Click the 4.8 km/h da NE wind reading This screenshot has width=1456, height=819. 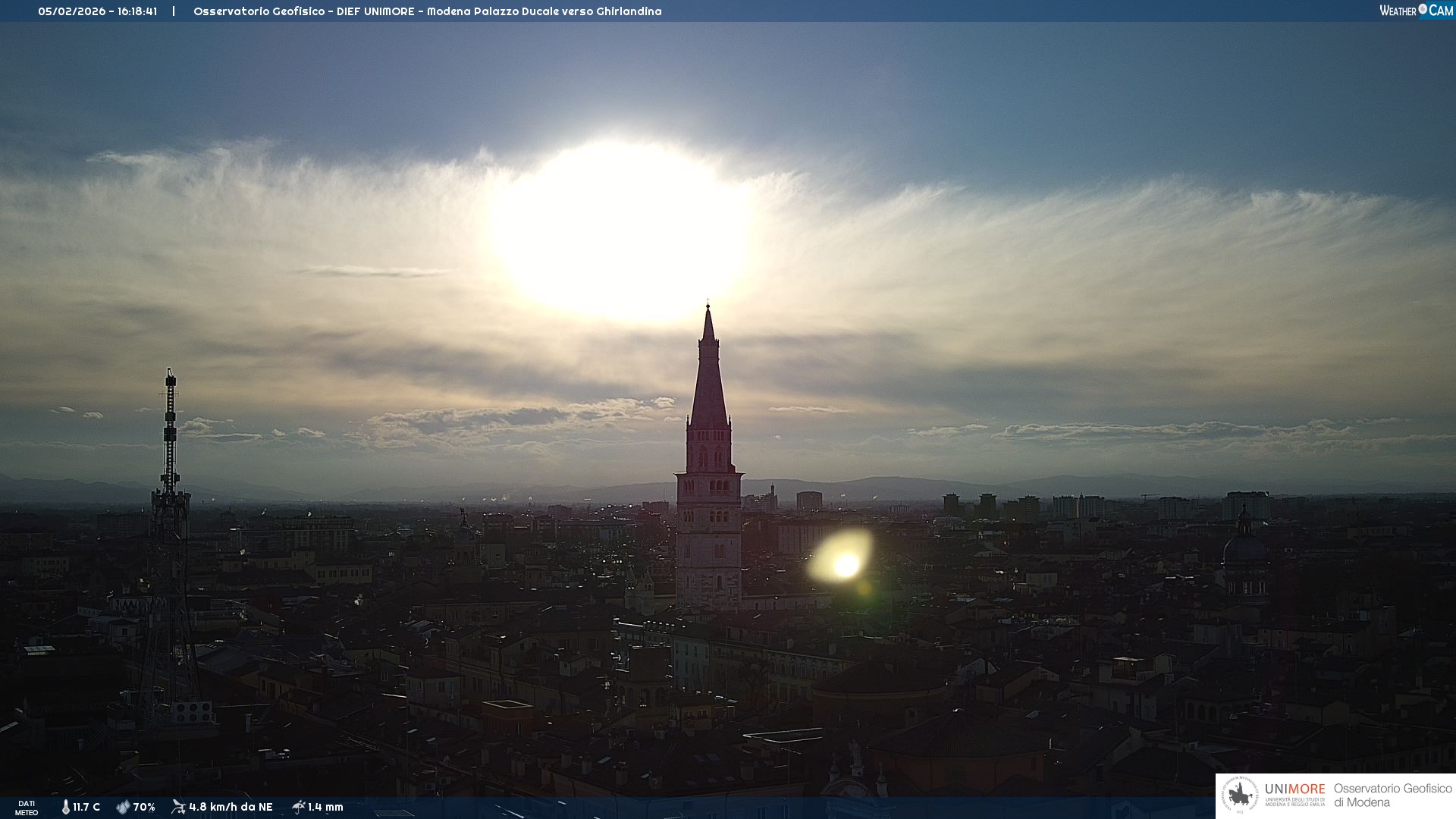pos(231,807)
